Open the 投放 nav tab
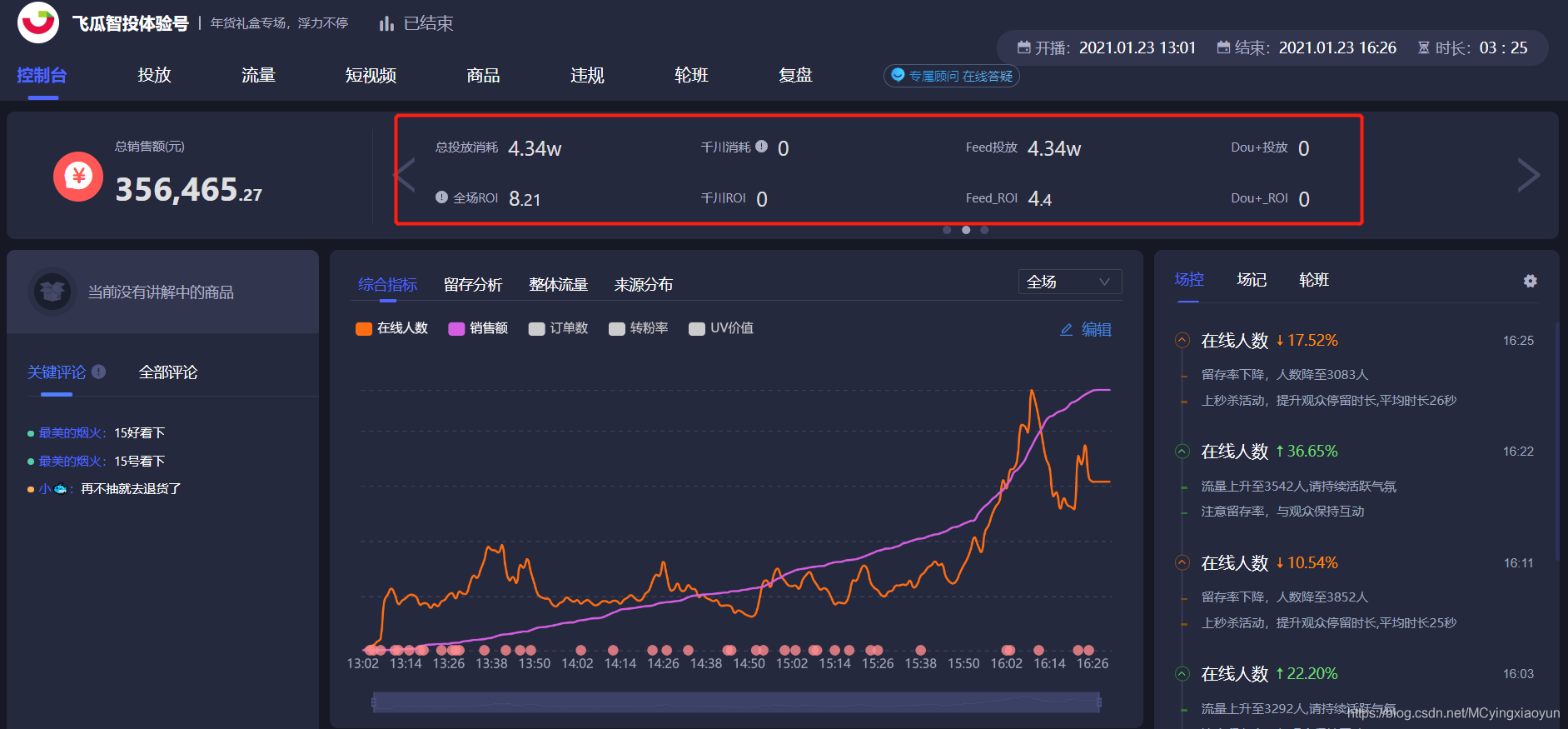The width and height of the screenshot is (1568, 729). 154,75
